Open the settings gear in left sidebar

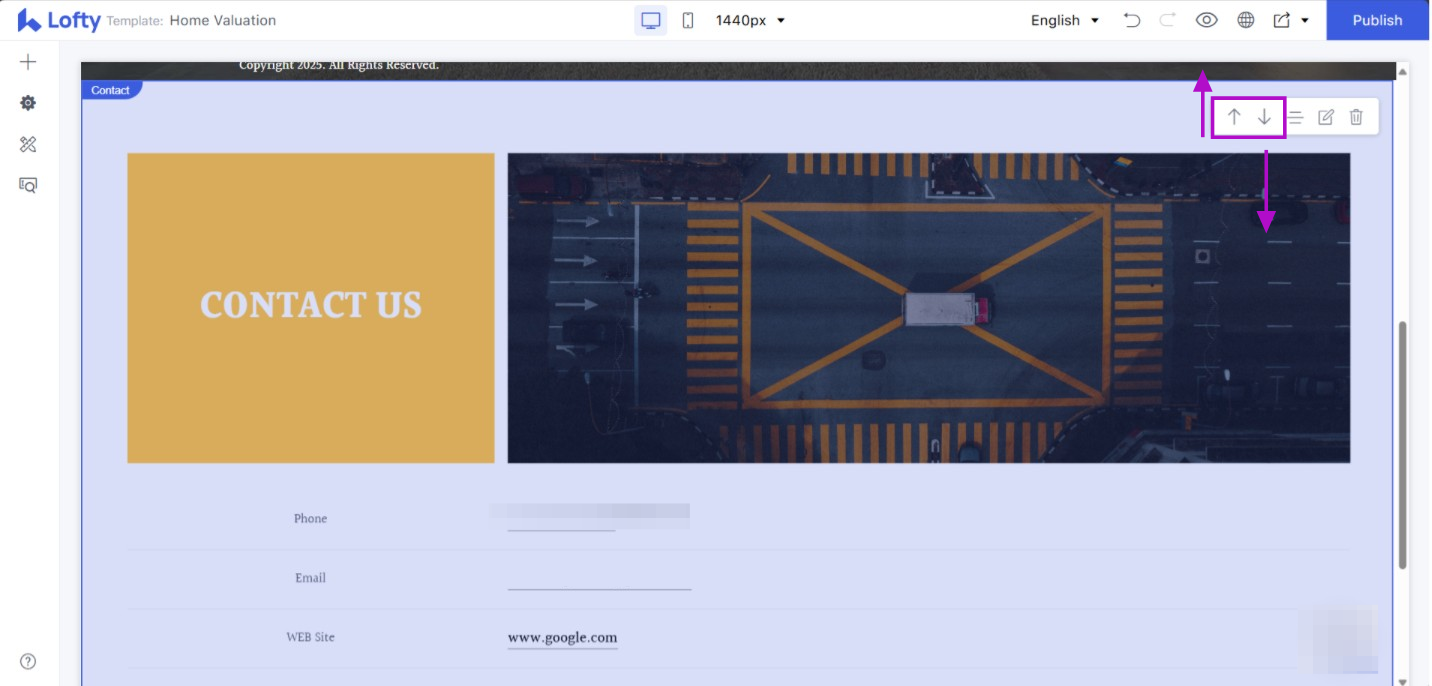pyautogui.click(x=28, y=103)
